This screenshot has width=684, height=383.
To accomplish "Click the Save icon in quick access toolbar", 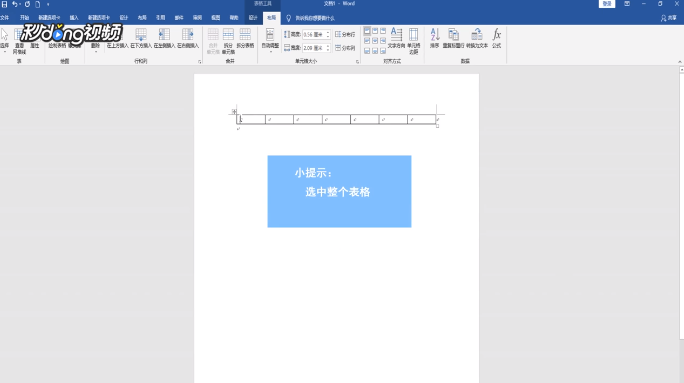I will [4, 4].
